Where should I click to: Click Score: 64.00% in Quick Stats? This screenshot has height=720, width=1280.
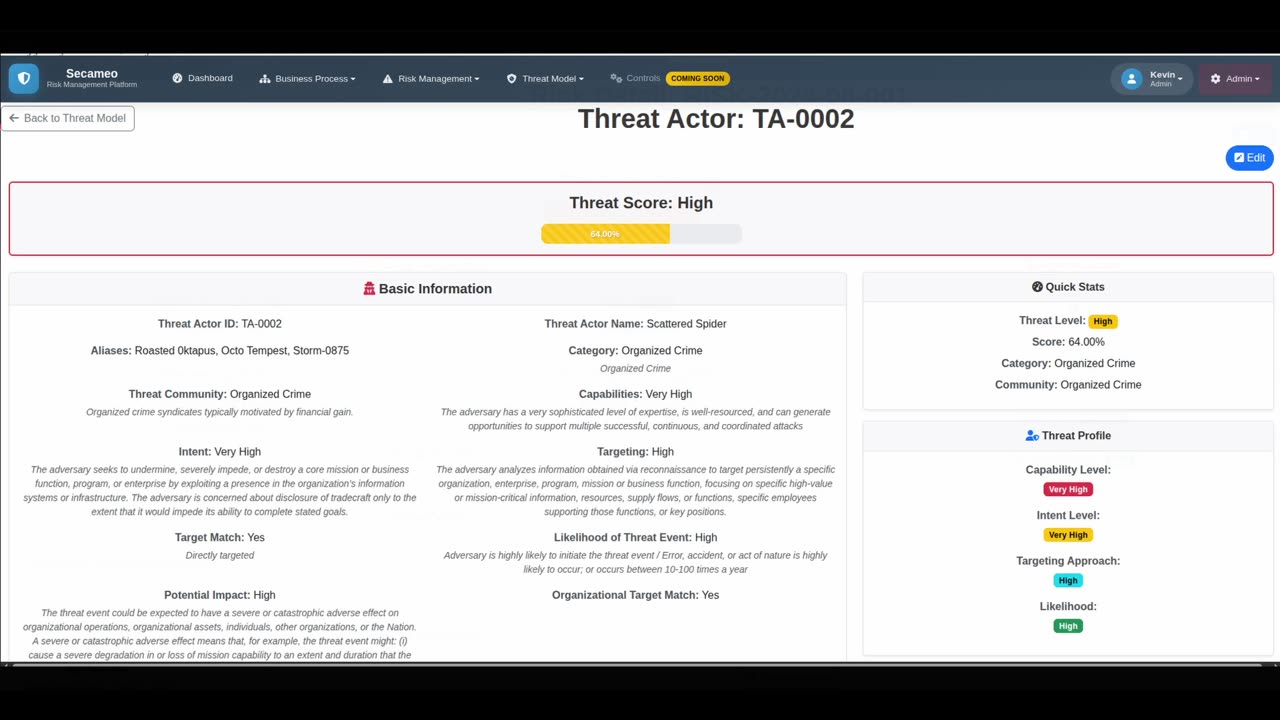(x=1068, y=342)
